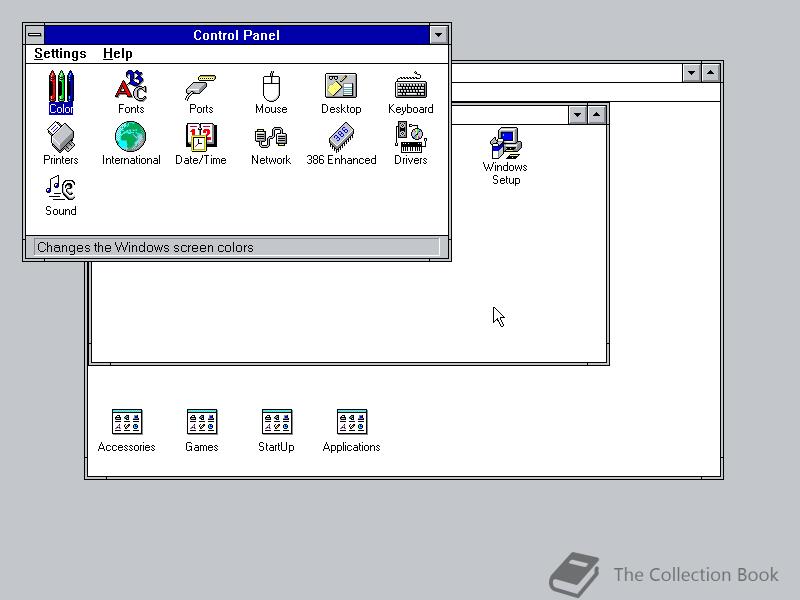This screenshot has height=600, width=800.
Task: Open the Keyboard settings icon
Action: tap(411, 92)
